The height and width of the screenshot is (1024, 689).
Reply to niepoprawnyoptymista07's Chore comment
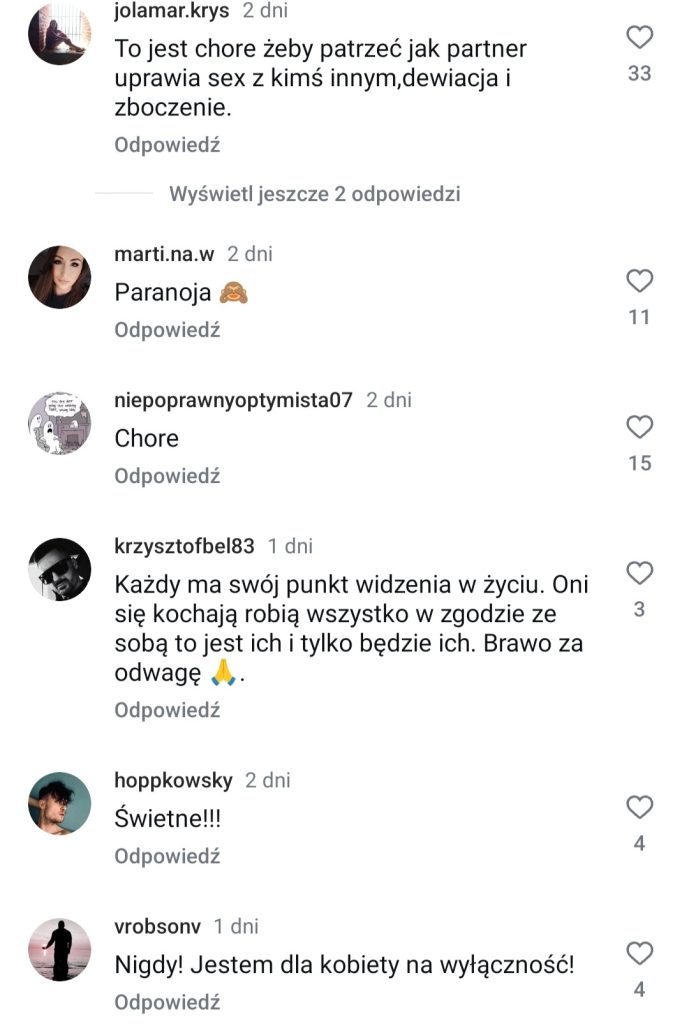pos(167,476)
